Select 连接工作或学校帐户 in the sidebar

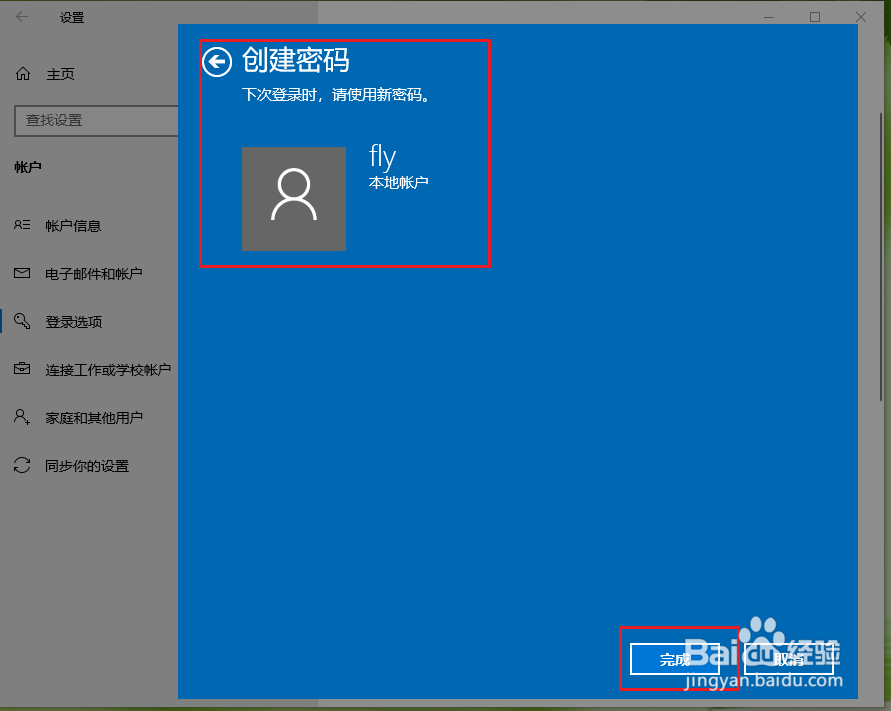coord(110,369)
